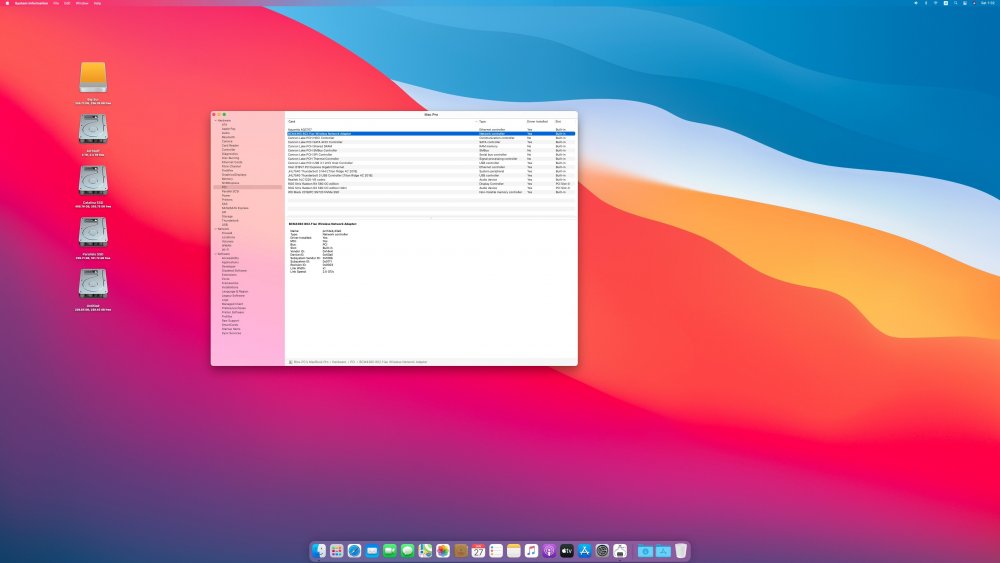Select the Realtek ALC1220-VB codec row
The width and height of the screenshot is (1000, 563).
430,179
